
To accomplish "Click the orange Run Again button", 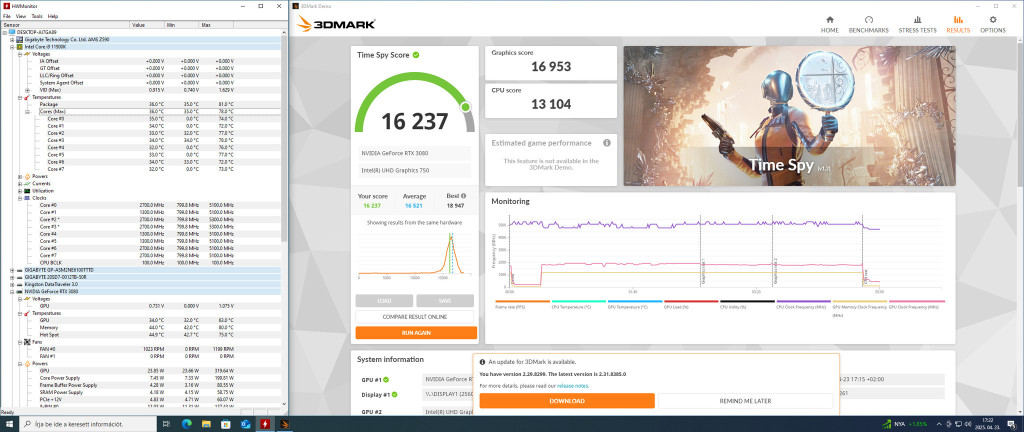I will [x=414, y=330].
